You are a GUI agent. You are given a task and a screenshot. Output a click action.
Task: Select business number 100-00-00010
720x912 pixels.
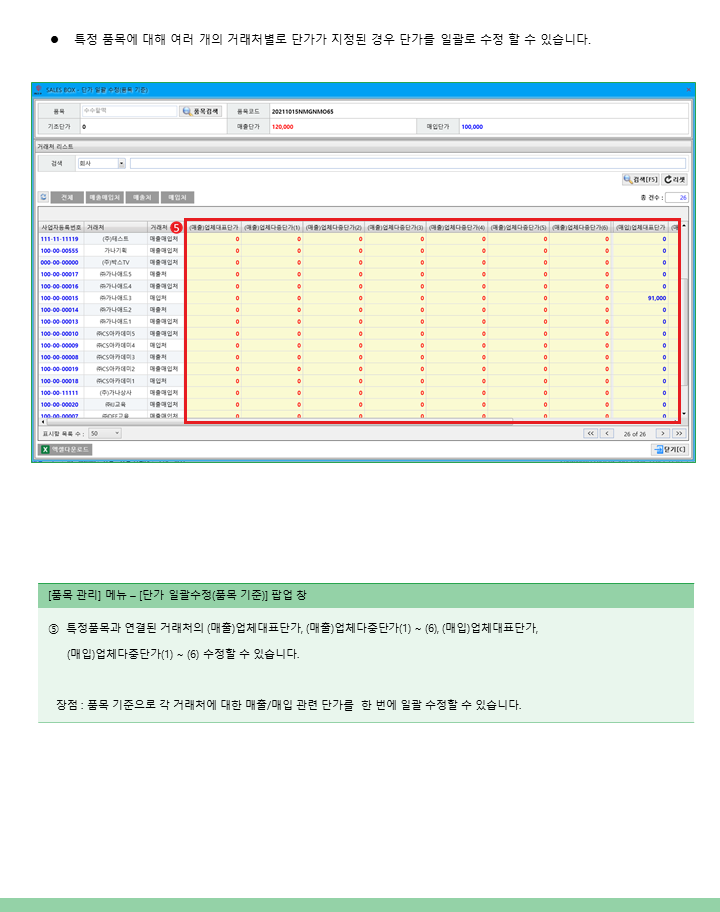click(59, 334)
